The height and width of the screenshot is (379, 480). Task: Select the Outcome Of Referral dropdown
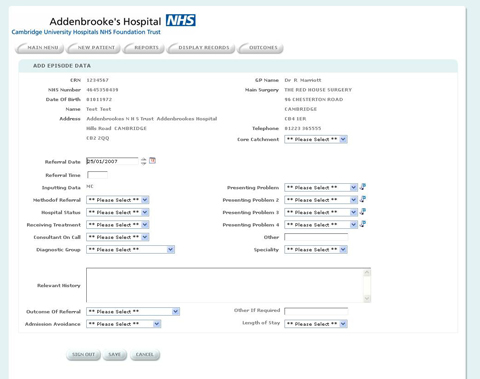pyautogui.click(x=133, y=312)
